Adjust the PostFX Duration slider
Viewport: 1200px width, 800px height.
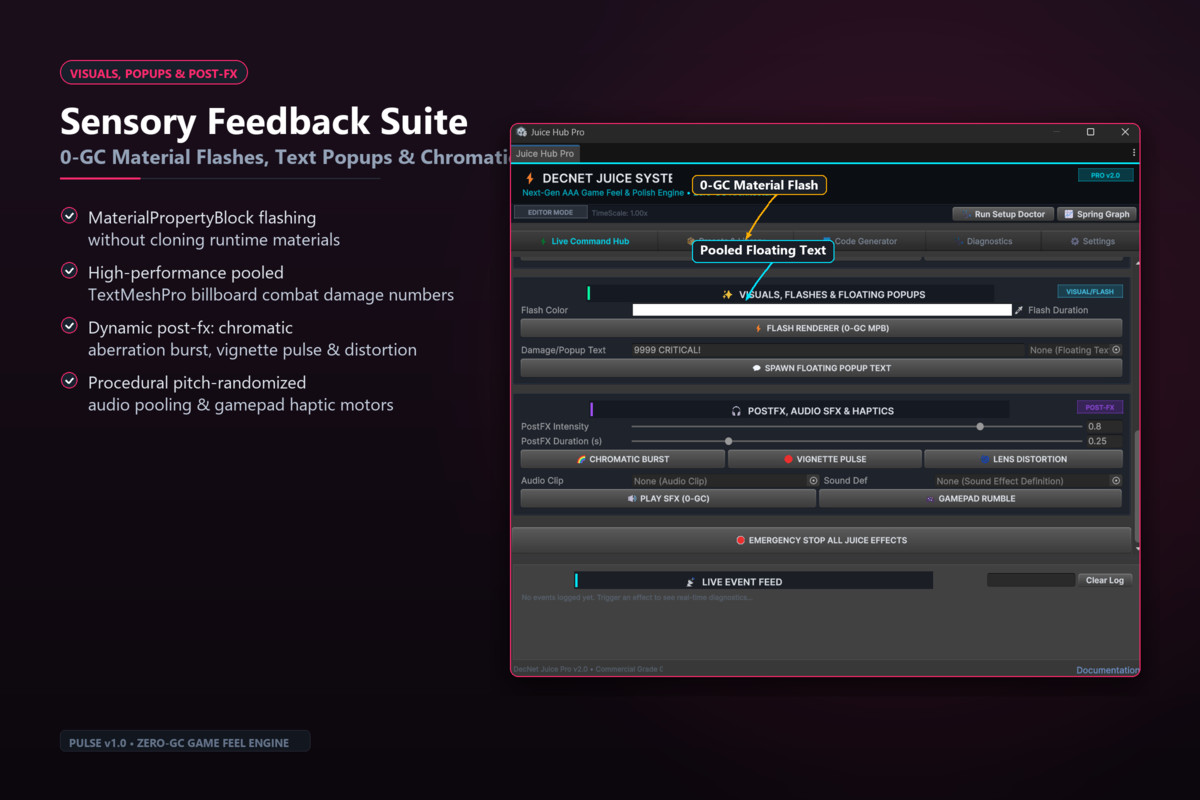coord(857,441)
